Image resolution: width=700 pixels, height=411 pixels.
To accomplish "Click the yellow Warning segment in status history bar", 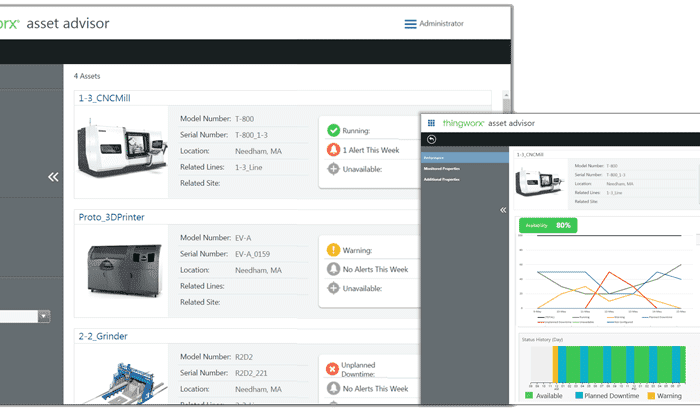I will click(555, 364).
